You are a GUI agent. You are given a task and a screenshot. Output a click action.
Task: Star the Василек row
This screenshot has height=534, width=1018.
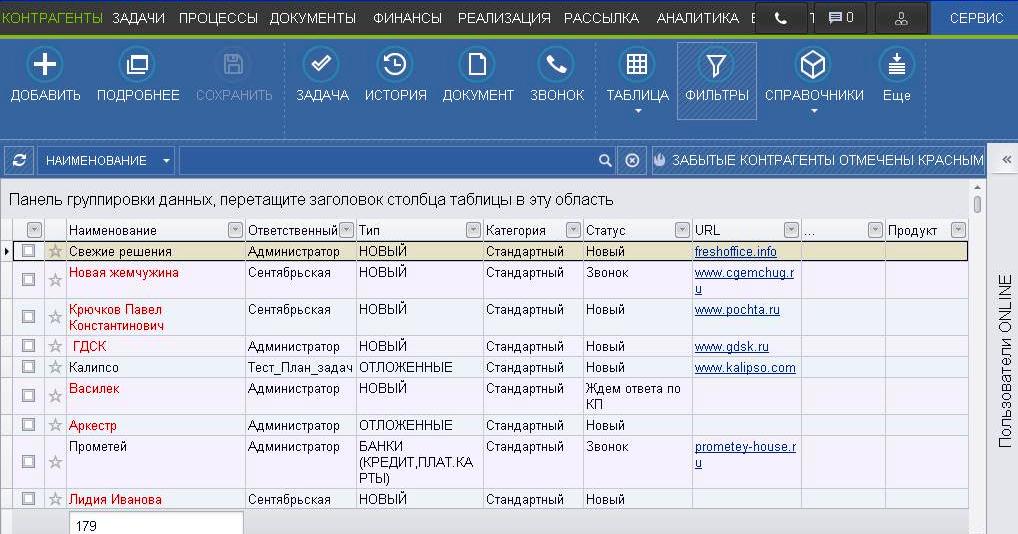pos(55,396)
